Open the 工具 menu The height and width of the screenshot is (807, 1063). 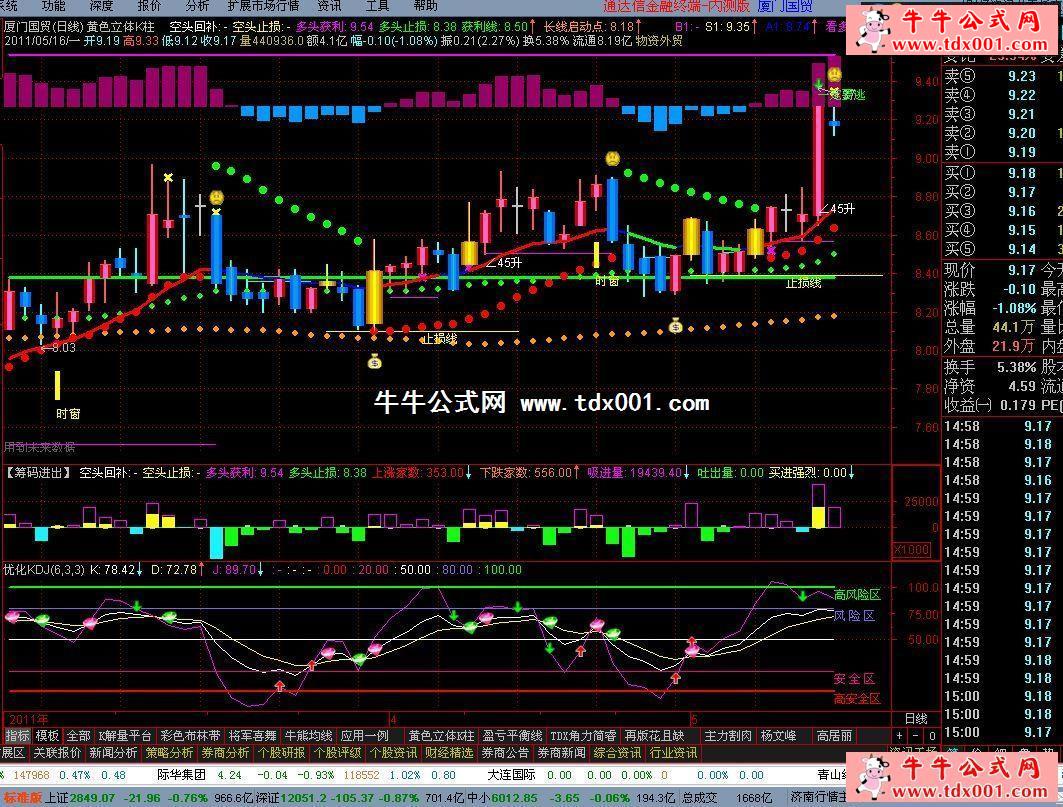pos(377,6)
